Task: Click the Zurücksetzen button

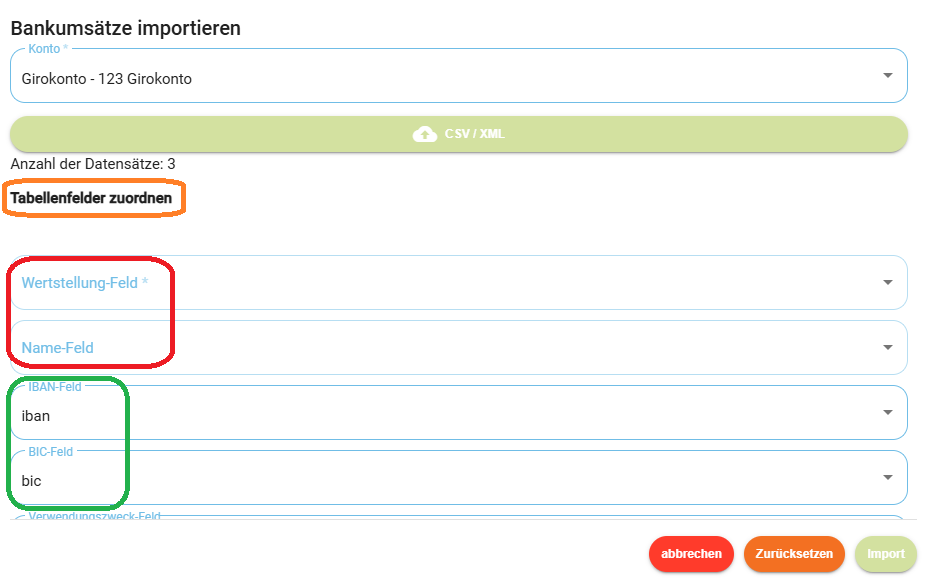Action: (794, 554)
